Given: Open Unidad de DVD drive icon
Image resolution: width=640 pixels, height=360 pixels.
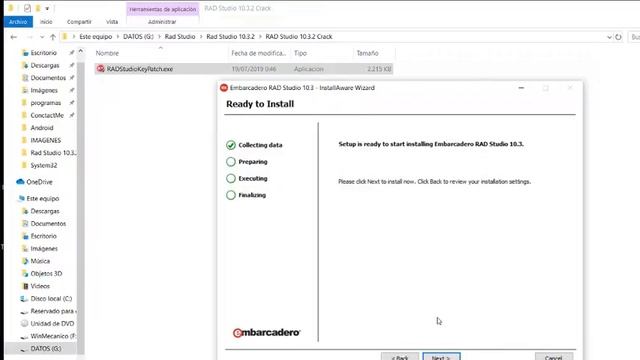Looking at the screenshot, I should coord(24,324).
